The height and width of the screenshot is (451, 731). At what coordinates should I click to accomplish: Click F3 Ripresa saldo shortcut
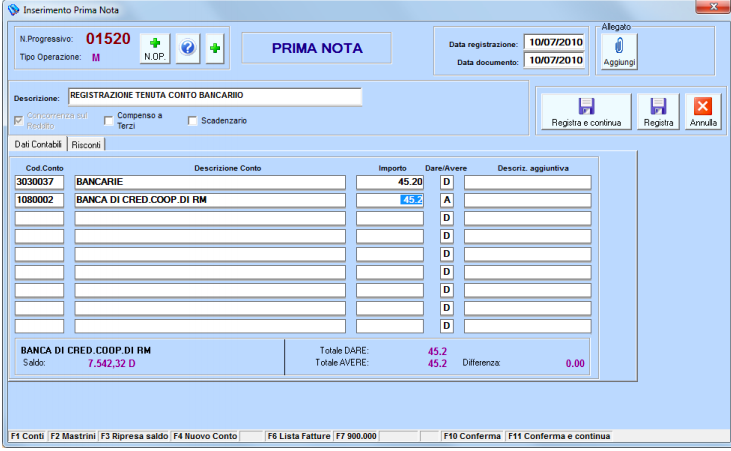[134, 436]
